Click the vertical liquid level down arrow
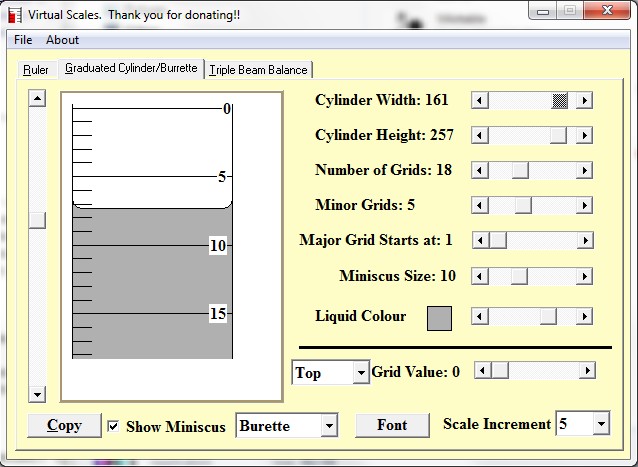Image resolution: width=638 pixels, height=467 pixels. pyautogui.click(x=37, y=394)
